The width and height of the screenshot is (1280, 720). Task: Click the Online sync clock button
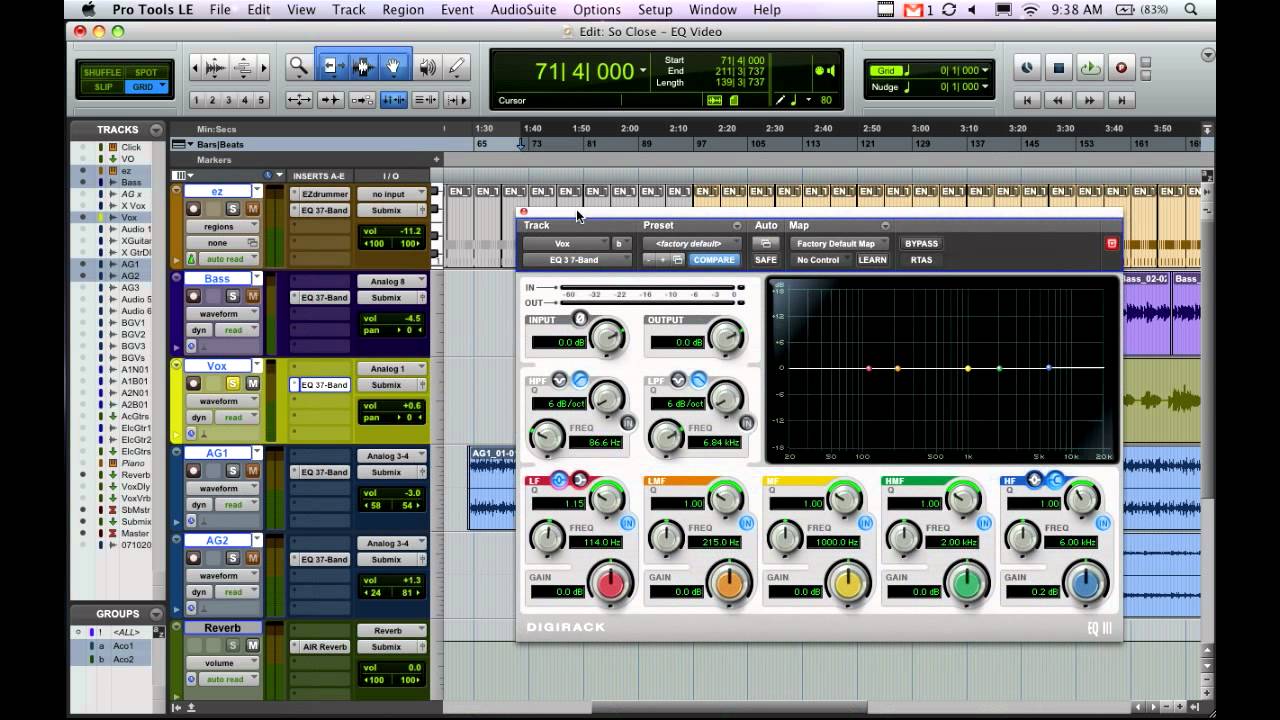1027,68
